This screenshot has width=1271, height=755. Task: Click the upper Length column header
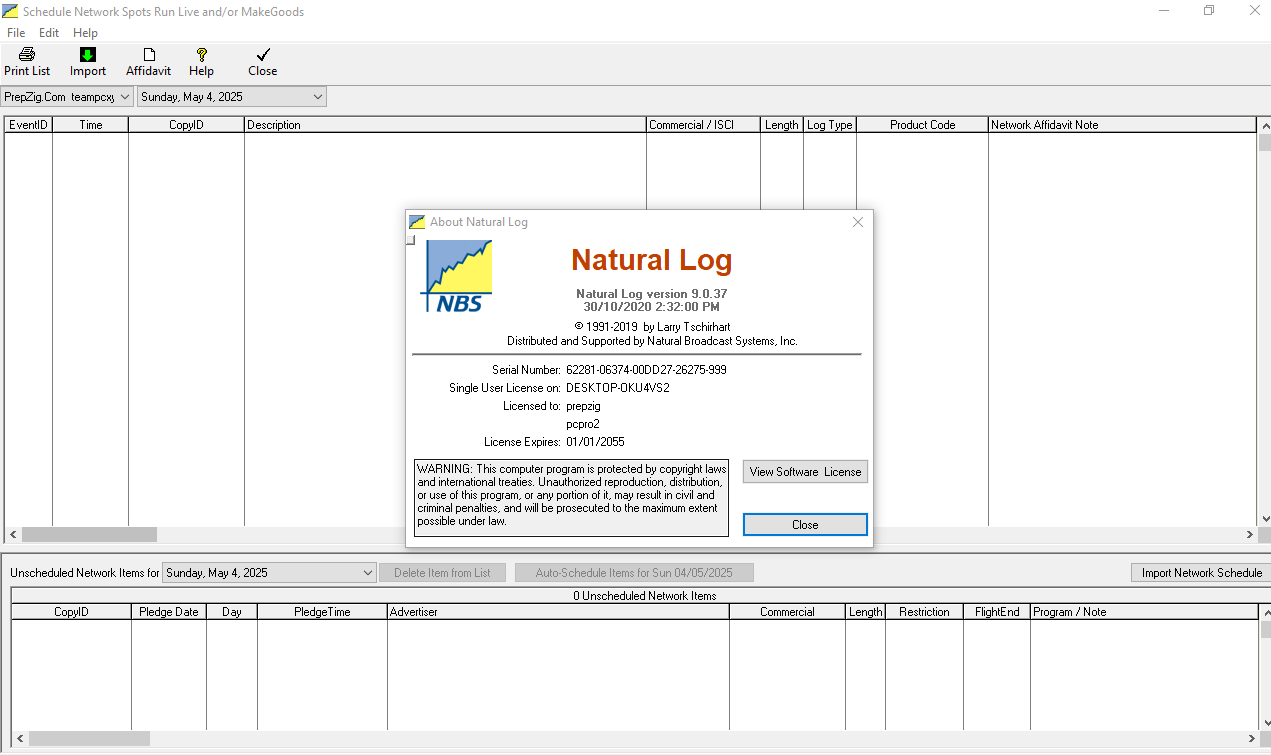pos(782,125)
